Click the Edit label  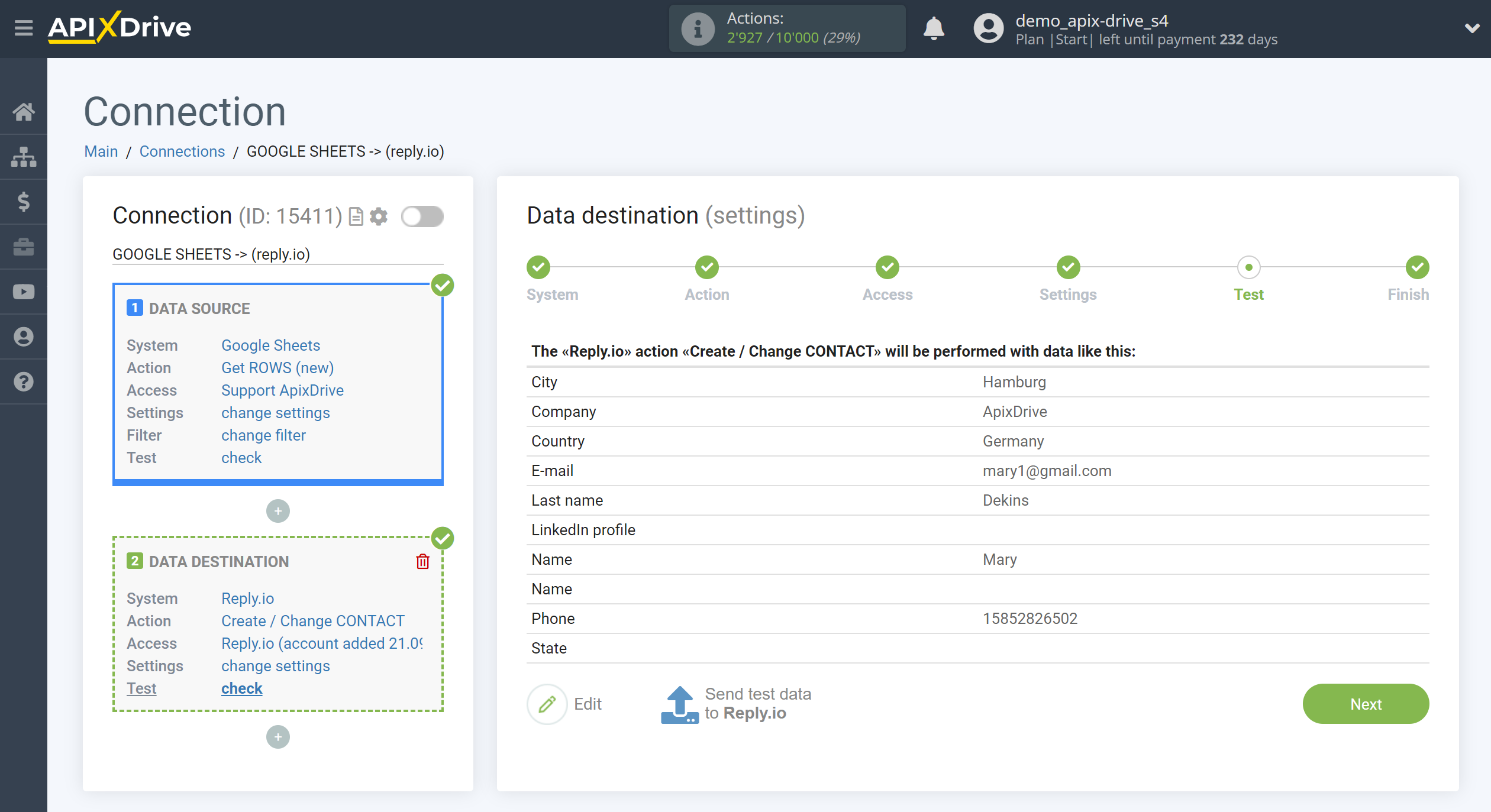pyautogui.click(x=588, y=704)
